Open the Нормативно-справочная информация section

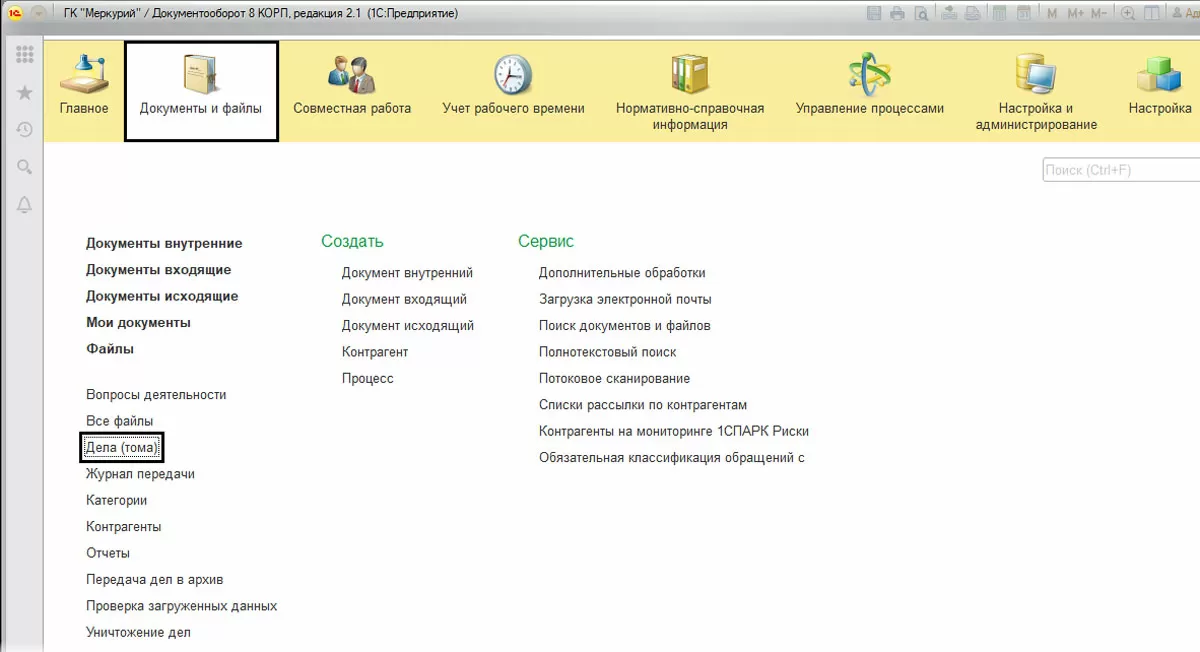(690, 93)
